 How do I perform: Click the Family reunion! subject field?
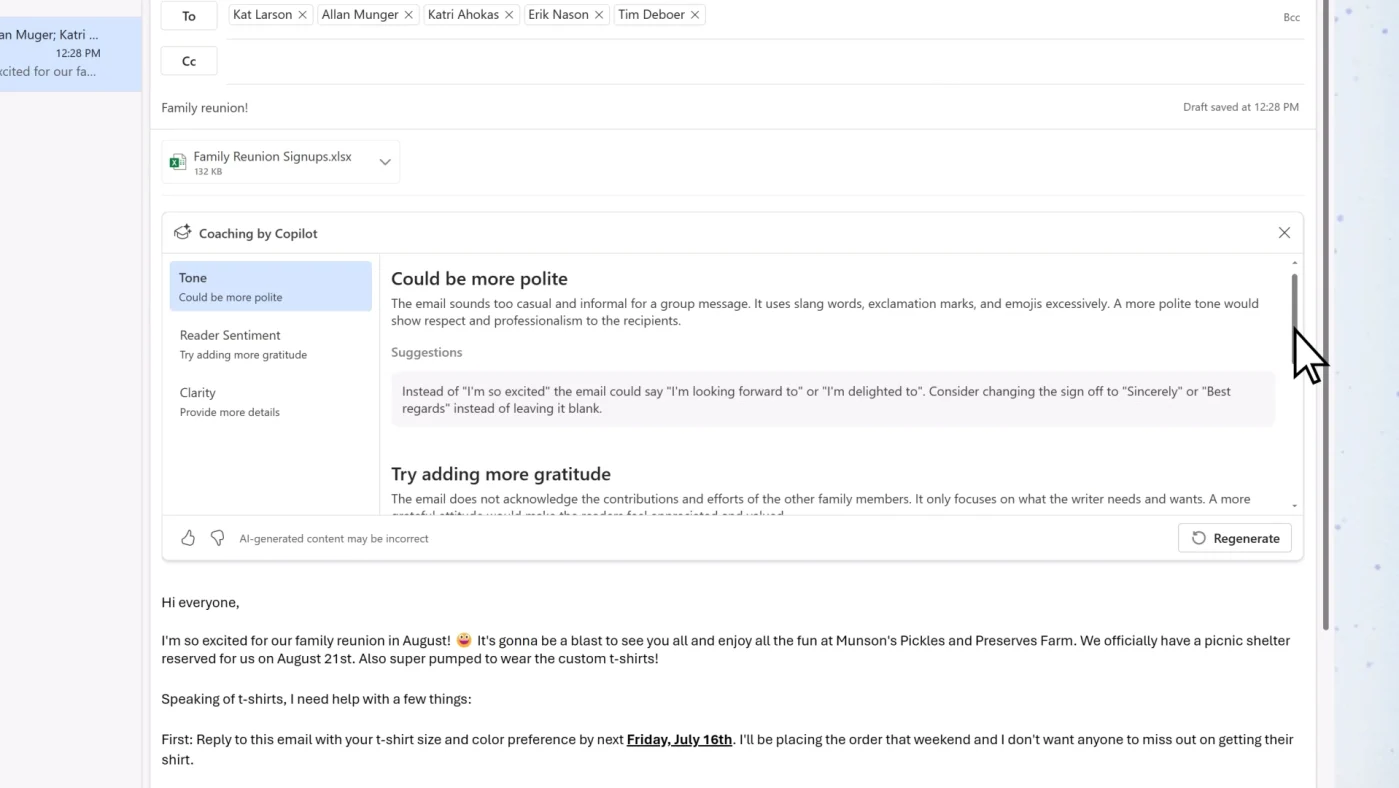[600, 107]
